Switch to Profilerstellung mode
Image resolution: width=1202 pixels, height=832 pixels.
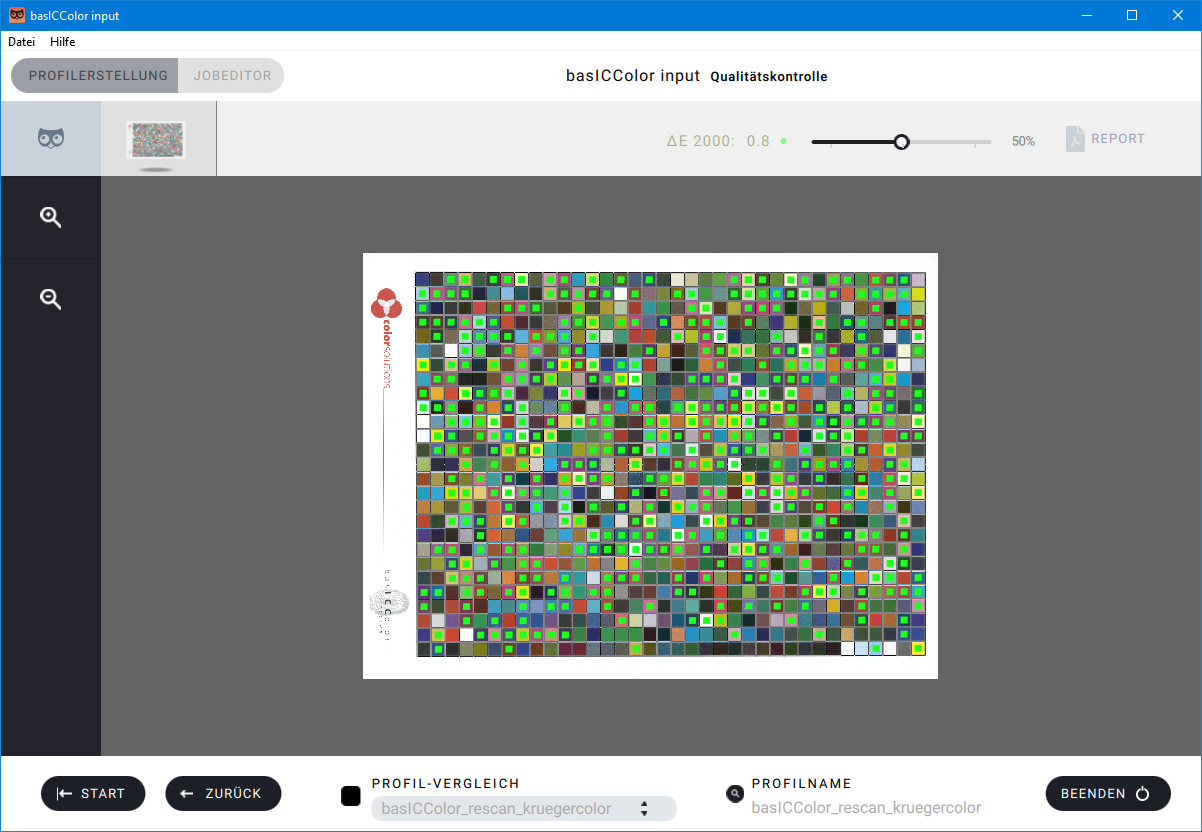pos(97,76)
